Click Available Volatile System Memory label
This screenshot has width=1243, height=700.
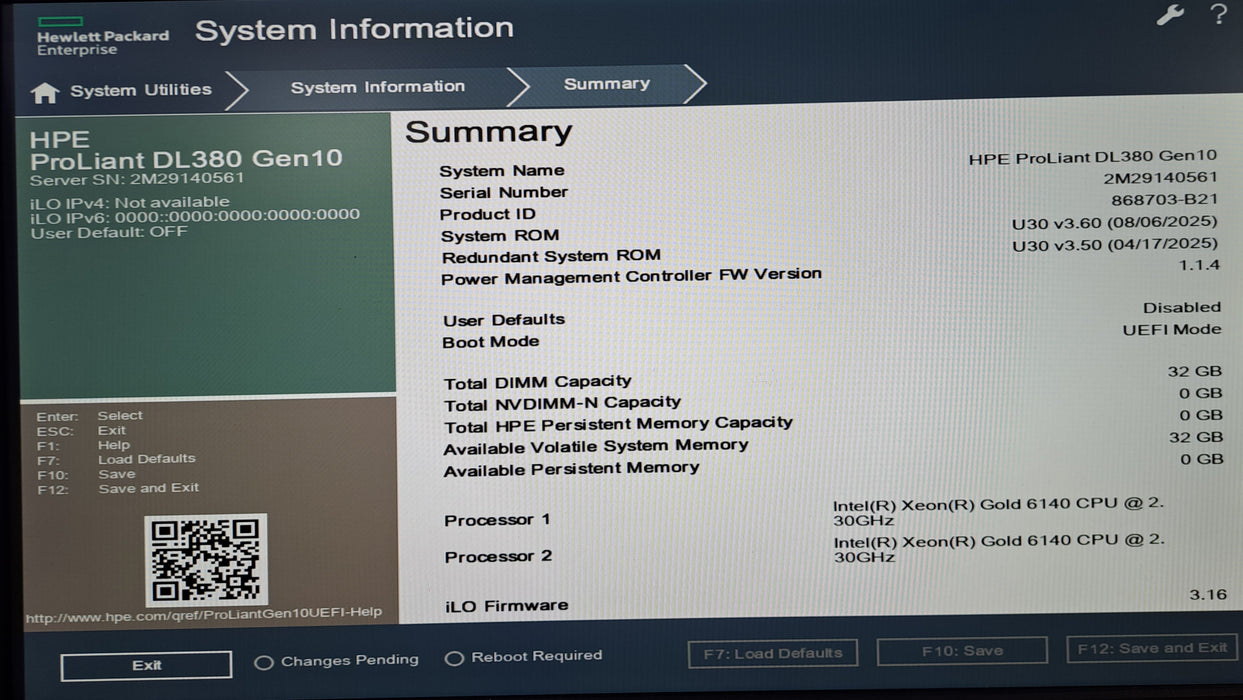tap(596, 447)
